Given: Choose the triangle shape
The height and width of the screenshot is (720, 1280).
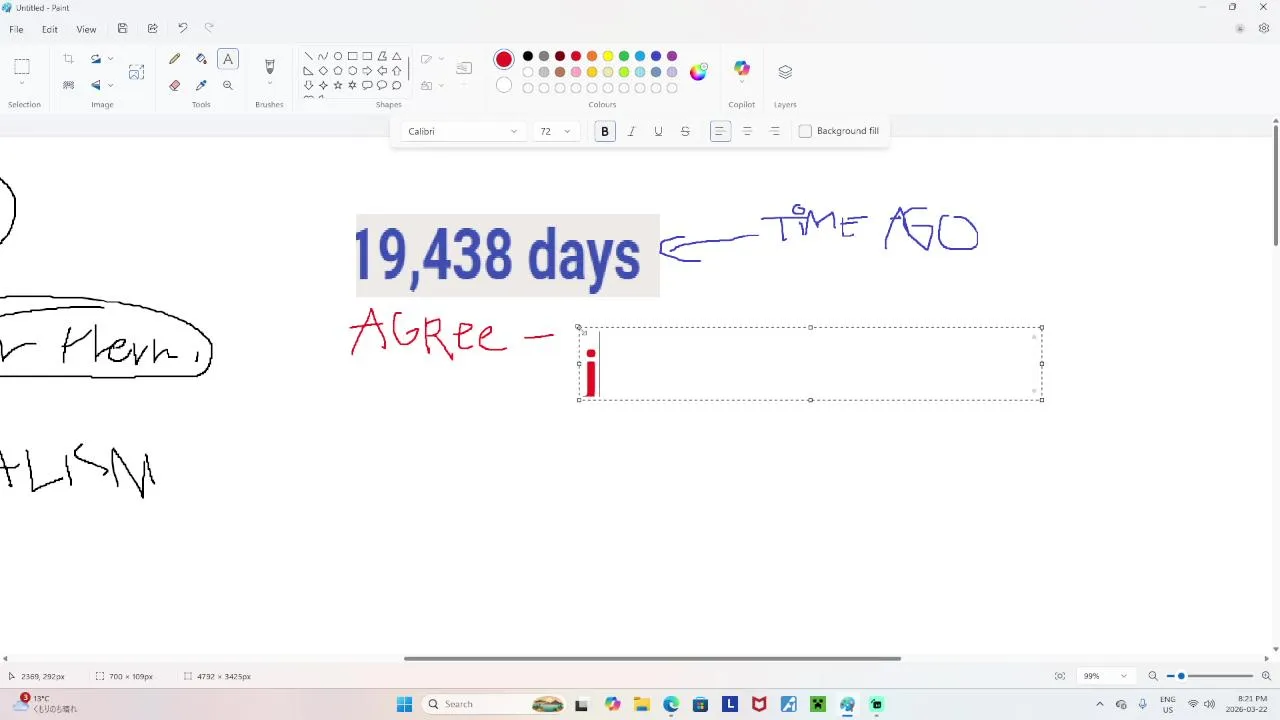Looking at the screenshot, I should pos(396,57).
